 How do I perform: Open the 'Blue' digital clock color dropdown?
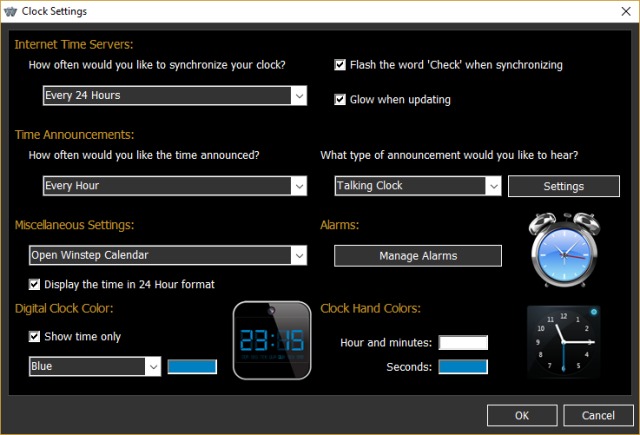point(95,367)
